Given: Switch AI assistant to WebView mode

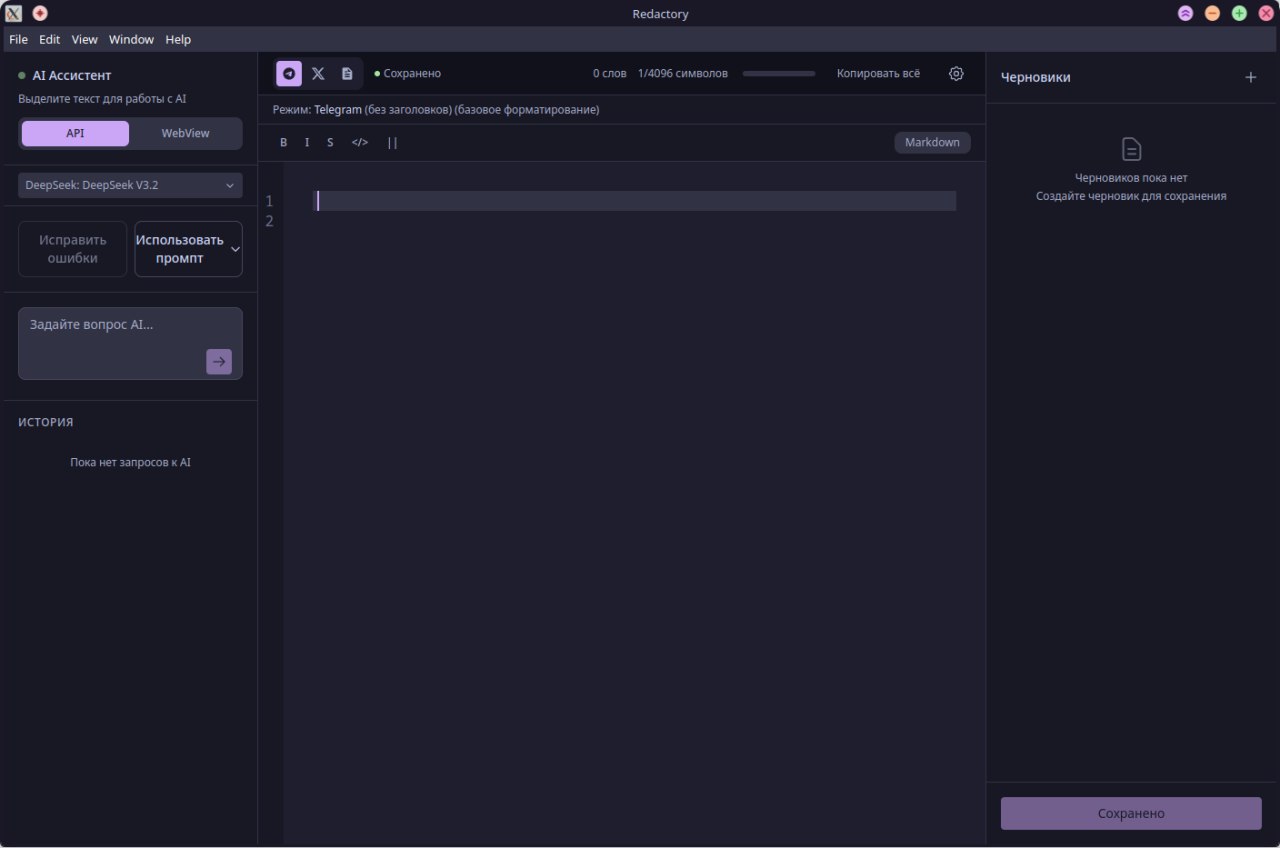Looking at the screenshot, I should click(185, 133).
